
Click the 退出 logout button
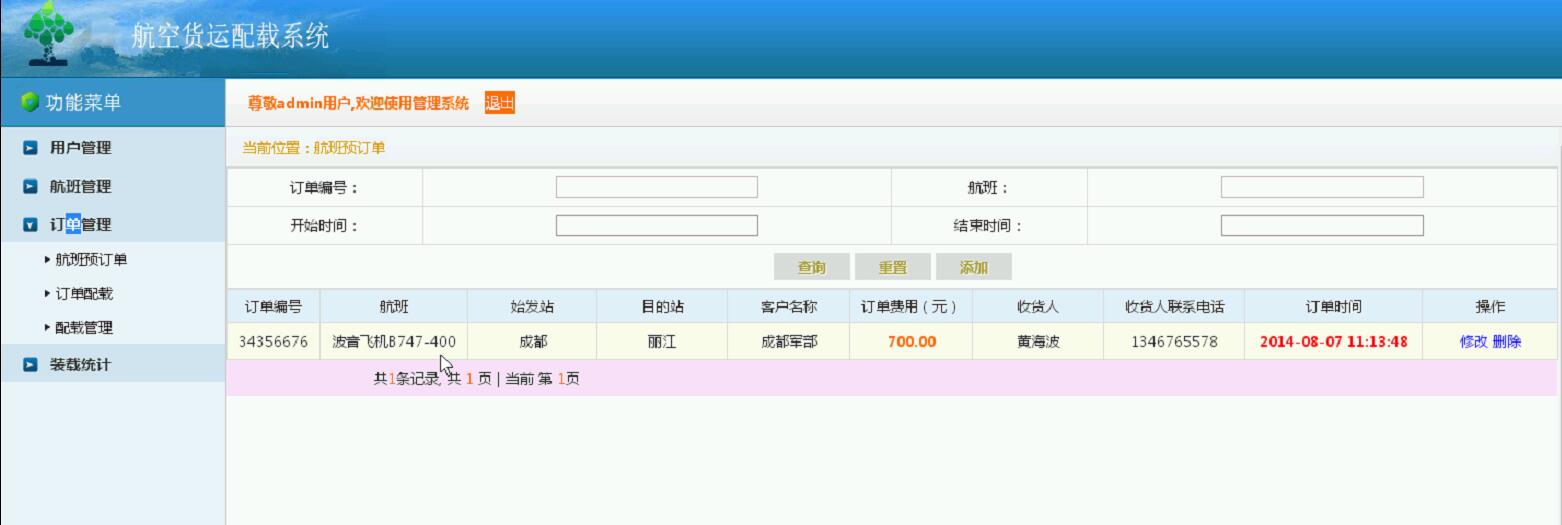click(499, 103)
